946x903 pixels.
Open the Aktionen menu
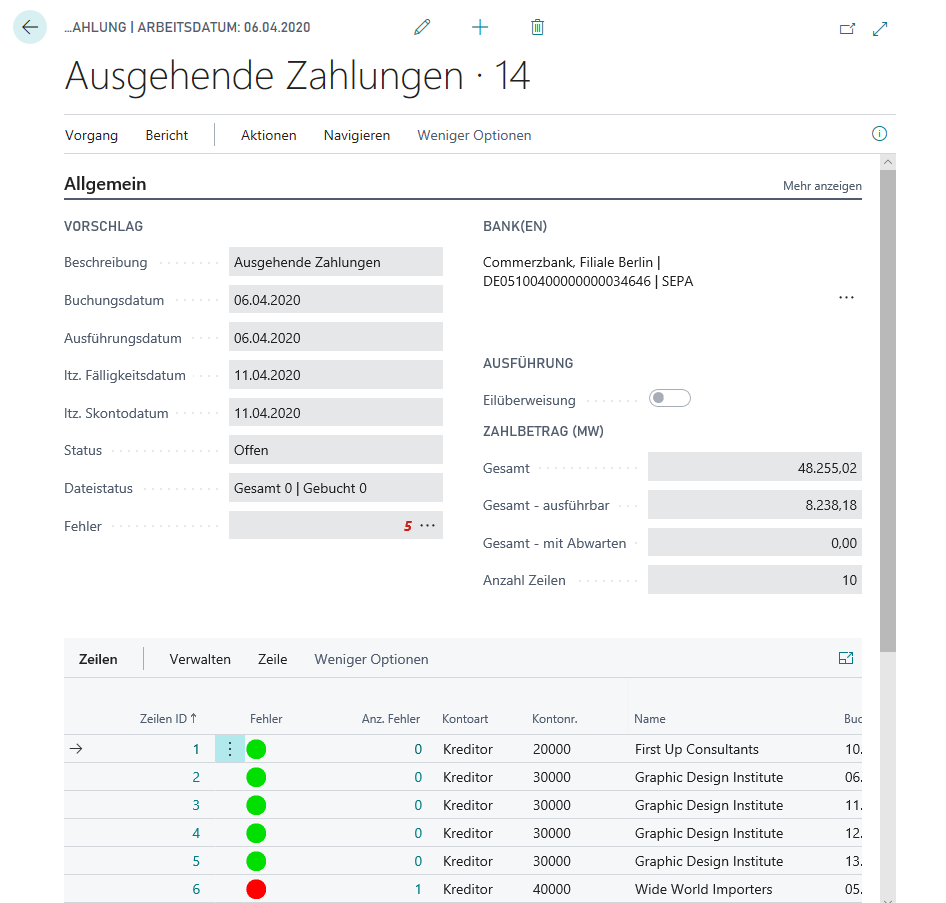(x=268, y=133)
